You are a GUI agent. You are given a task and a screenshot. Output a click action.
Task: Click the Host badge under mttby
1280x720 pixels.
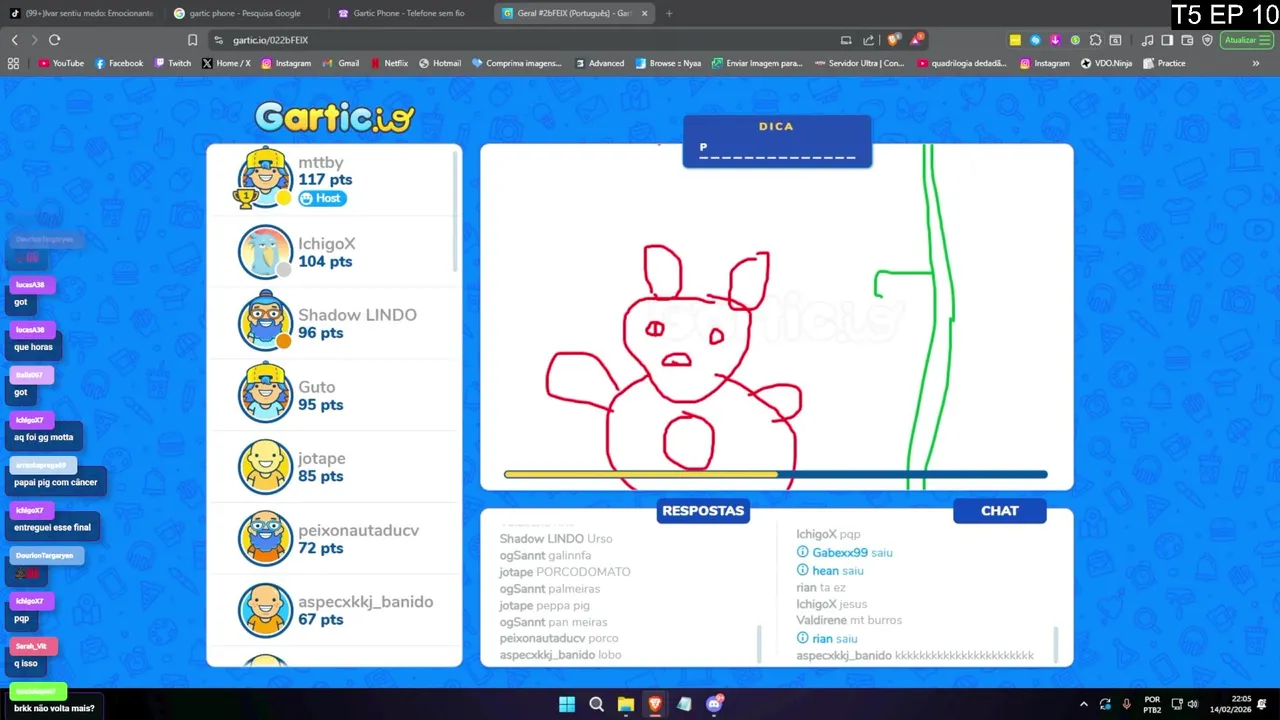click(322, 198)
